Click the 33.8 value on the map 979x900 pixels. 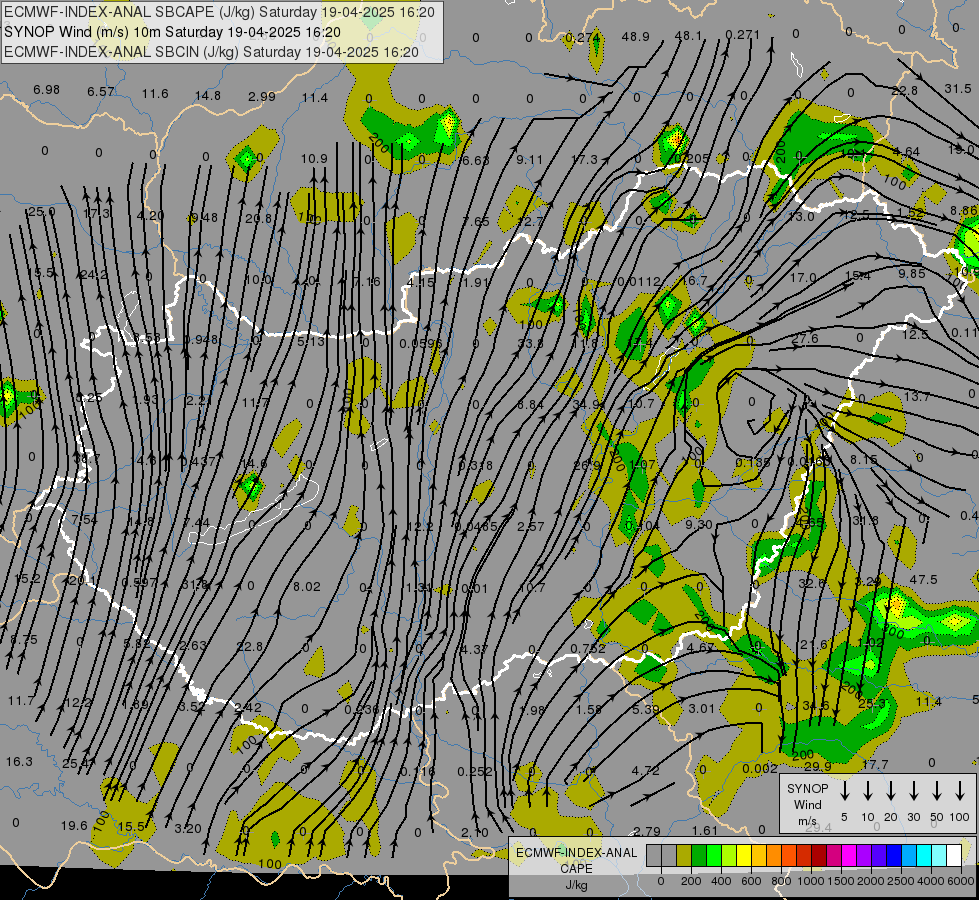[x=530, y=344]
